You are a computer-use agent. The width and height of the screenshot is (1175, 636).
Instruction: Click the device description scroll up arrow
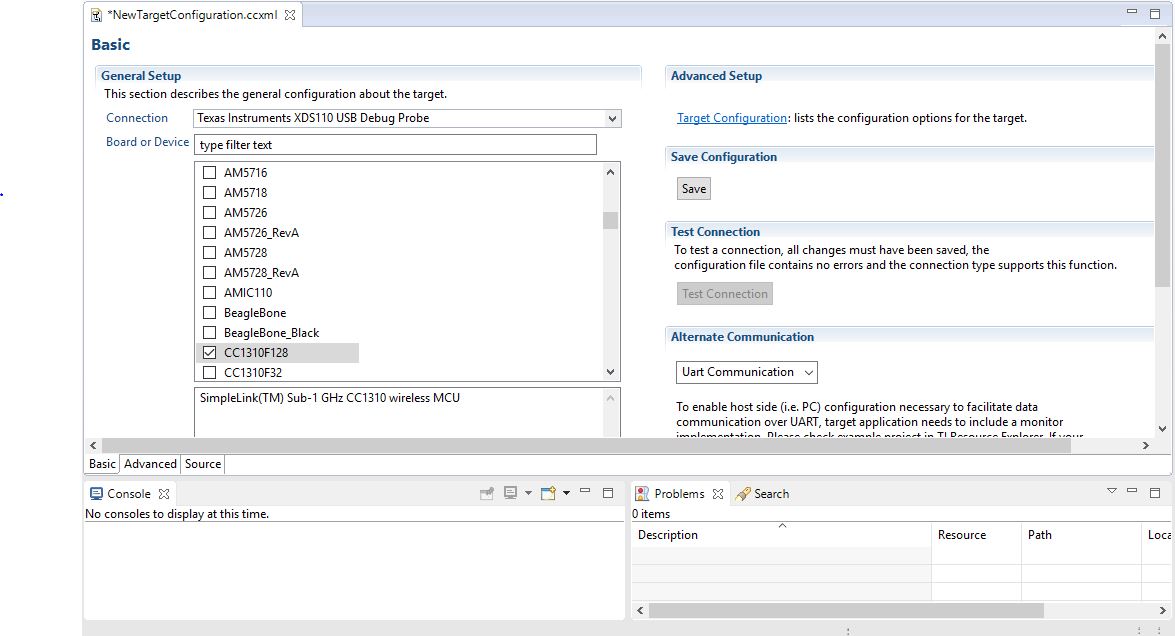pyautogui.click(x=611, y=398)
